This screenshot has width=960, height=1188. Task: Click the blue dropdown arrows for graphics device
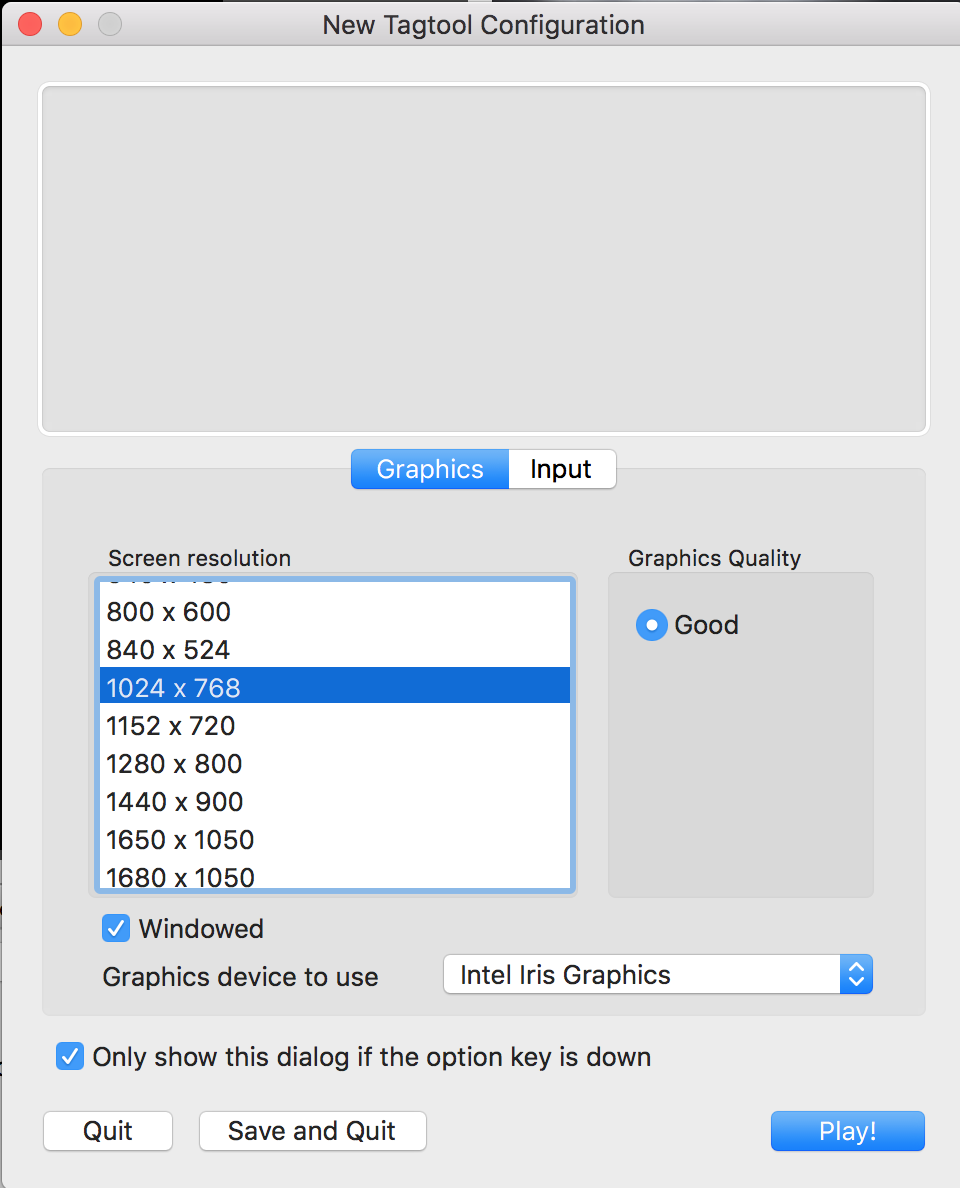click(855, 975)
